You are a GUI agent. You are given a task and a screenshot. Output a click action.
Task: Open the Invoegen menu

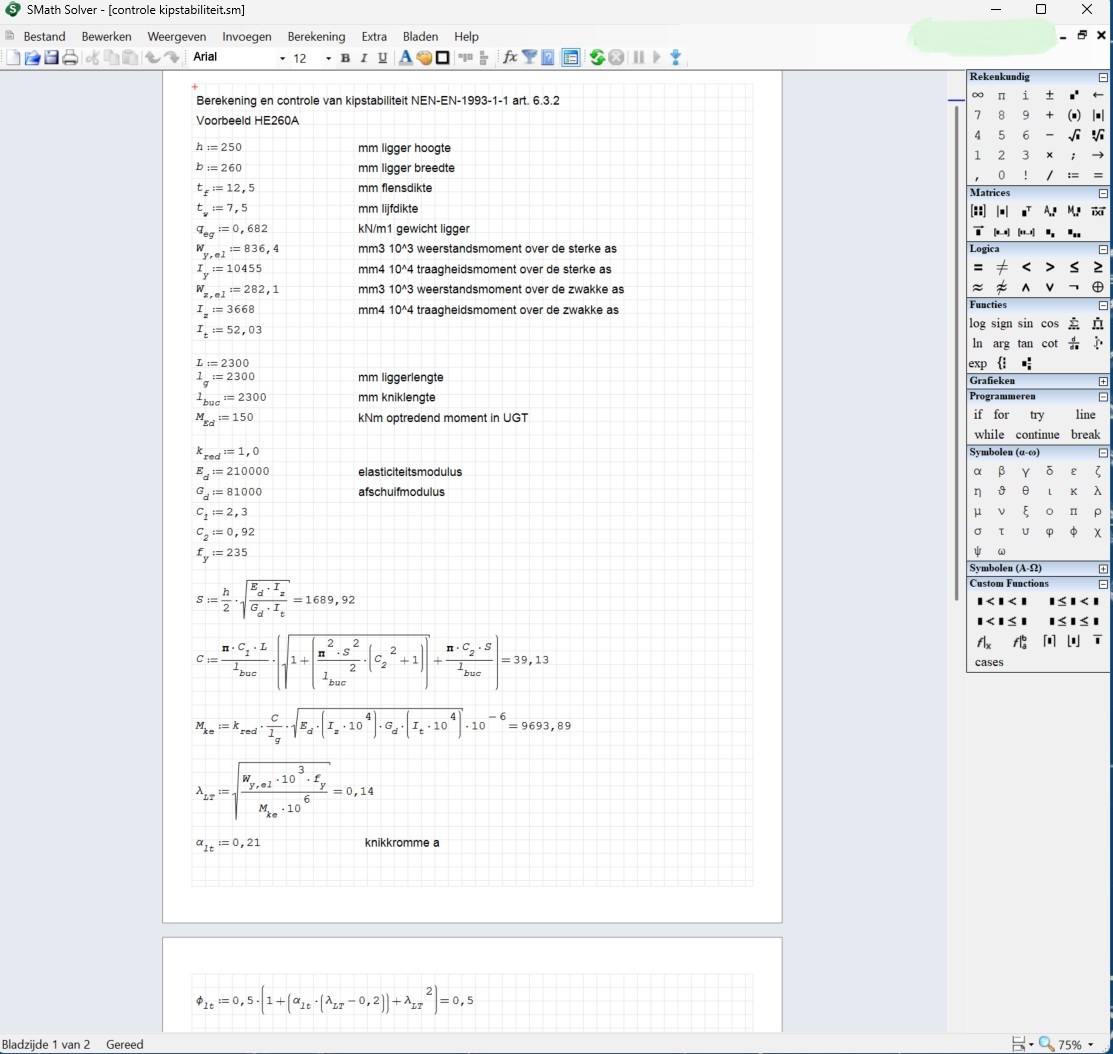pos(246,36)
